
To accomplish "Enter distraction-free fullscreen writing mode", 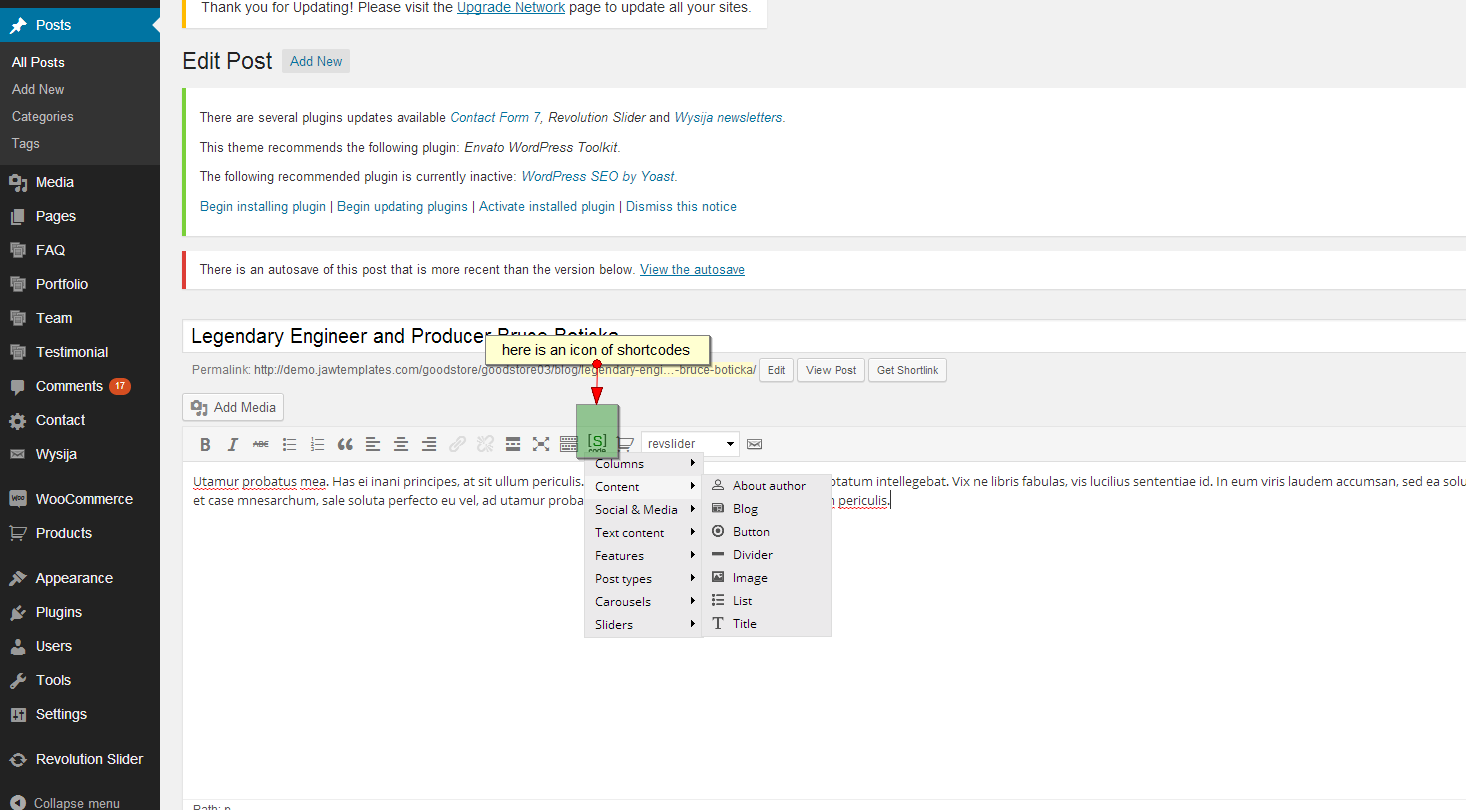I will click(x=541, y=444).
